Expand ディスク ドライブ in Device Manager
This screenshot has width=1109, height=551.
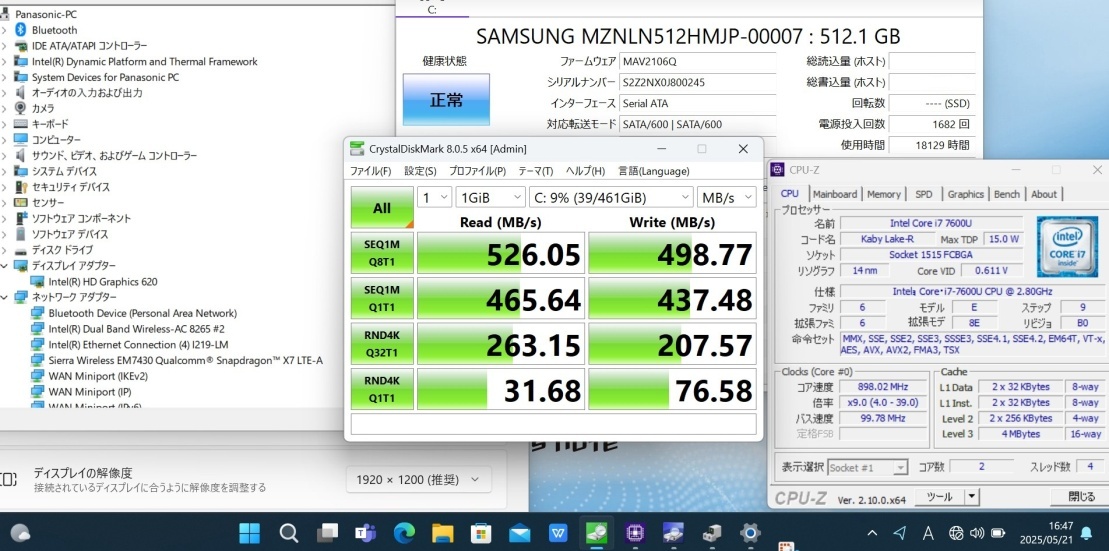pyautogui.click(x=6, y=250)
